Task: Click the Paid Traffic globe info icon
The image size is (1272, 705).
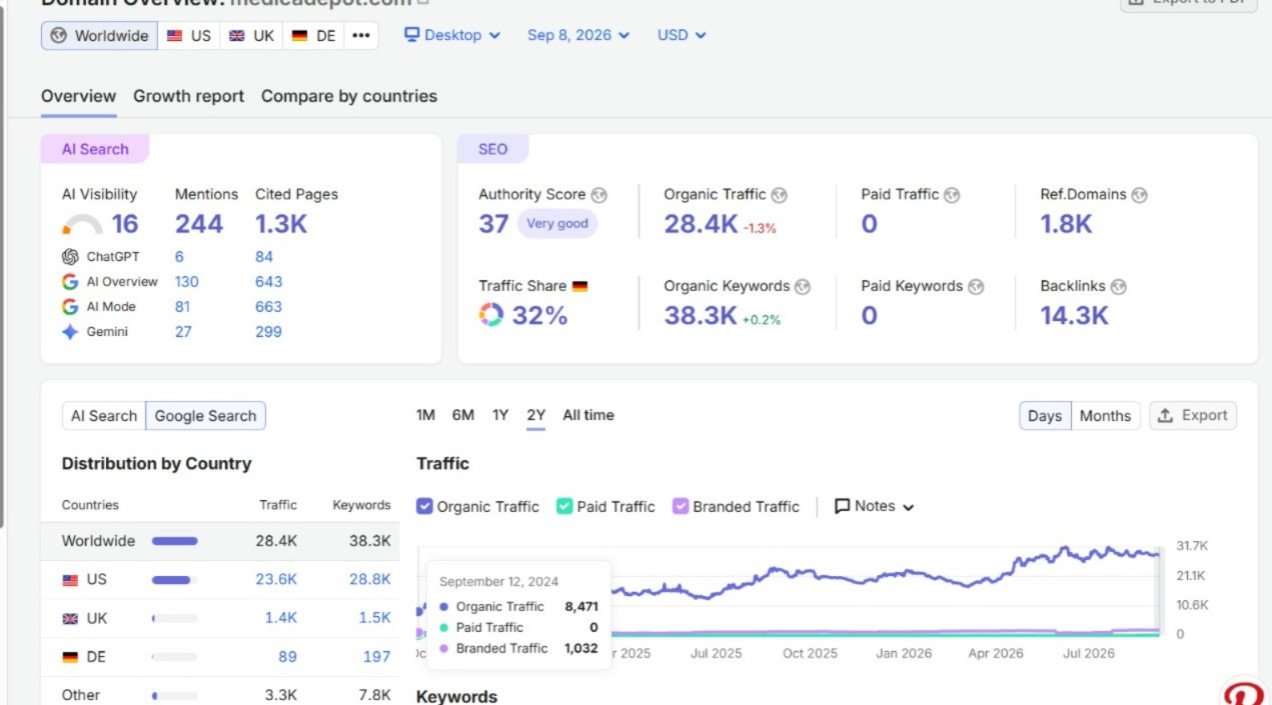Action: [x=952, y=195]
